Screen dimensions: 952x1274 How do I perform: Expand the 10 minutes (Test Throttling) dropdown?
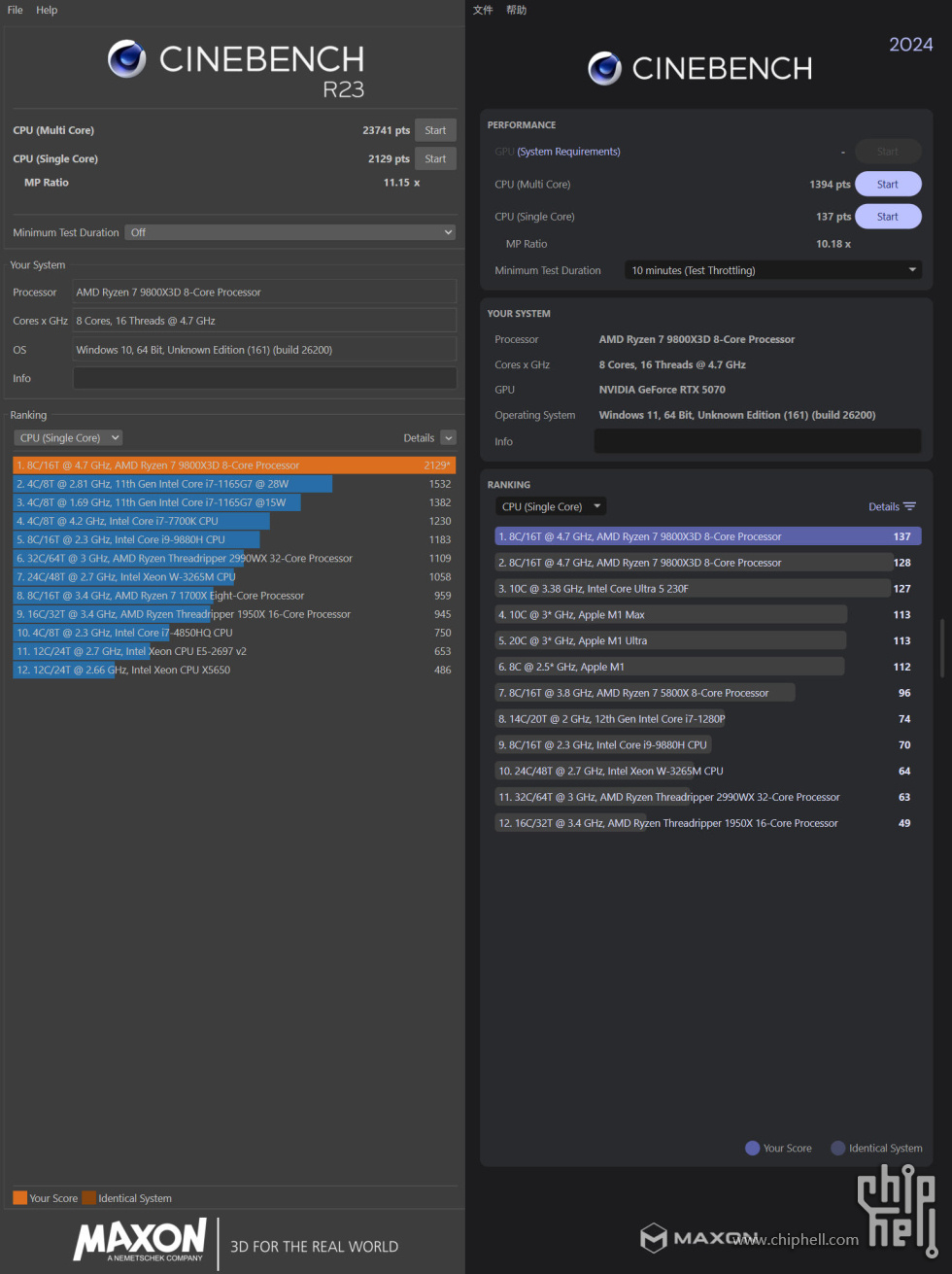(x=772, y=270)
